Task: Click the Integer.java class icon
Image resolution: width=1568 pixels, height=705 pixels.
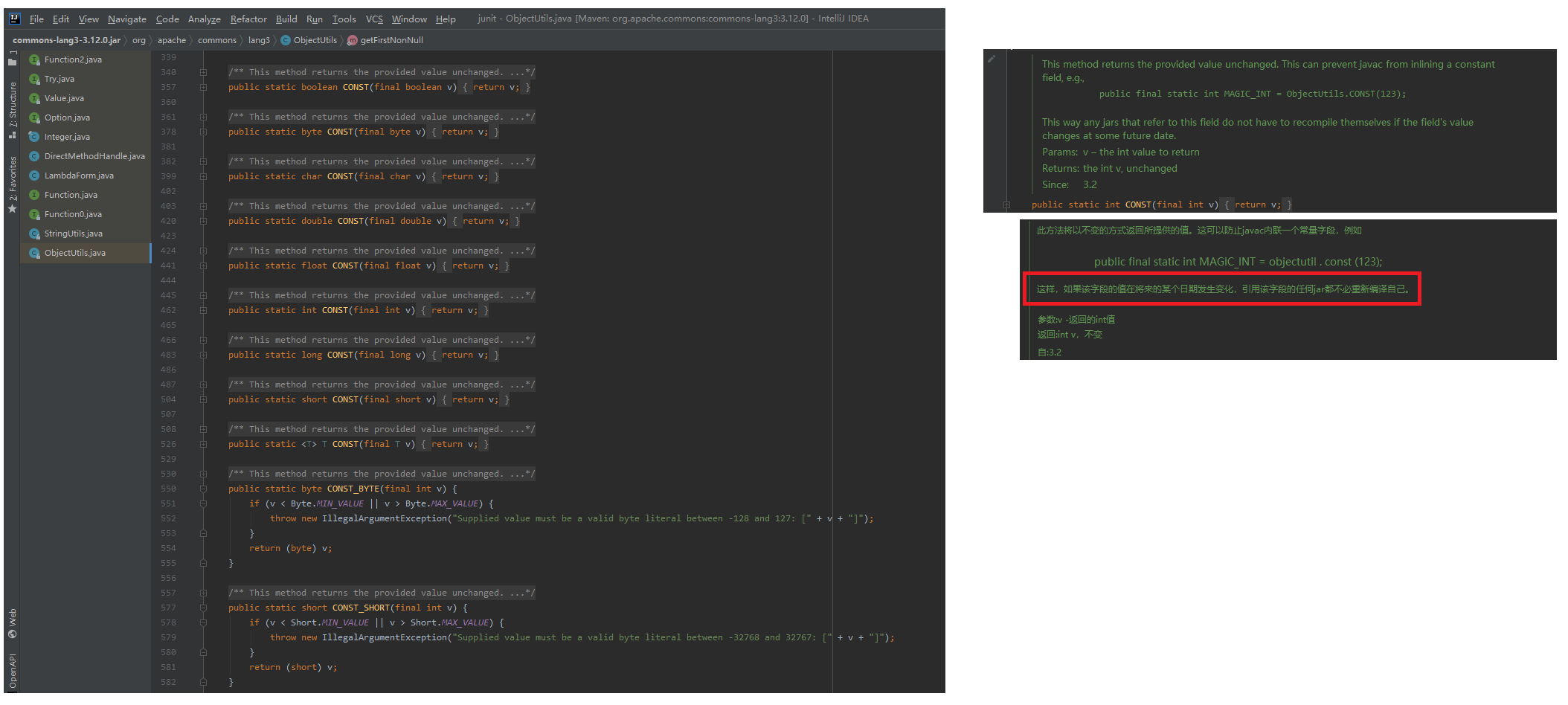Action: (34, 137)
